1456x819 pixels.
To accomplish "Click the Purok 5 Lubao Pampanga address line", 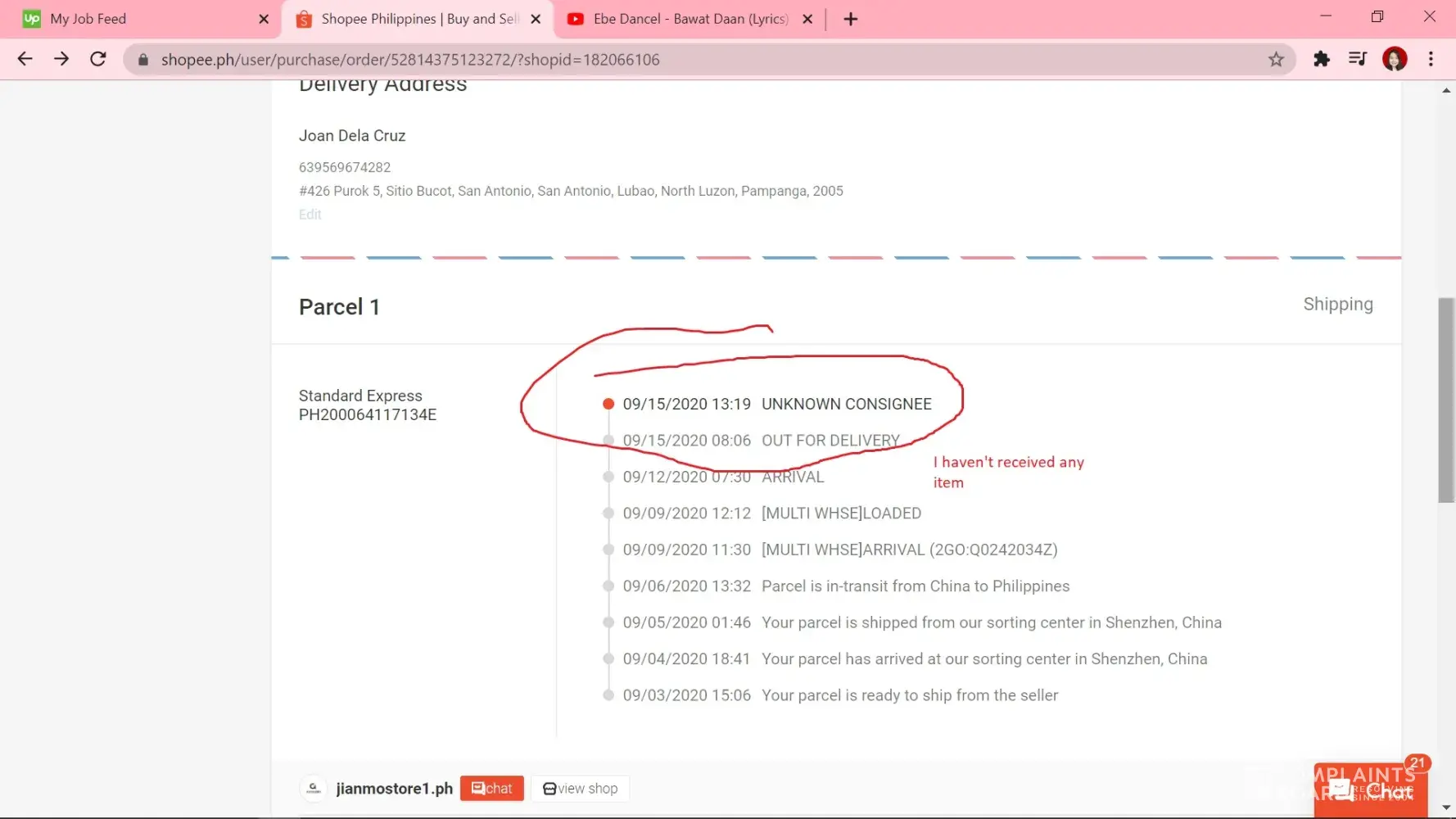I will pos(571,191).
